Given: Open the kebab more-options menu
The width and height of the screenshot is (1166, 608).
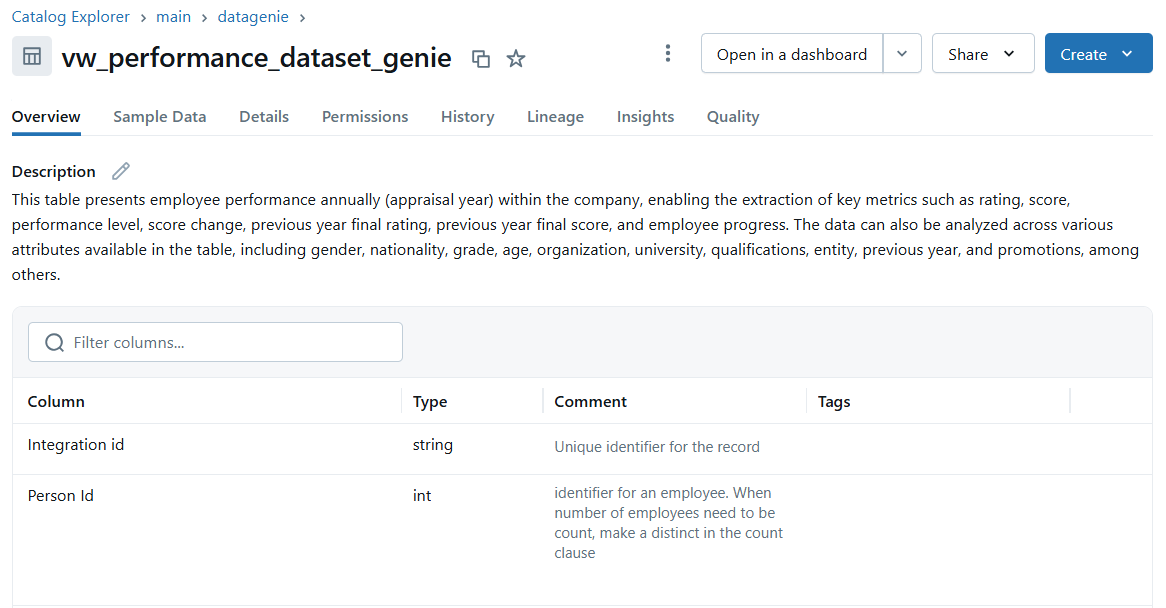Looking at the screenshot, I should pos(668,54).
